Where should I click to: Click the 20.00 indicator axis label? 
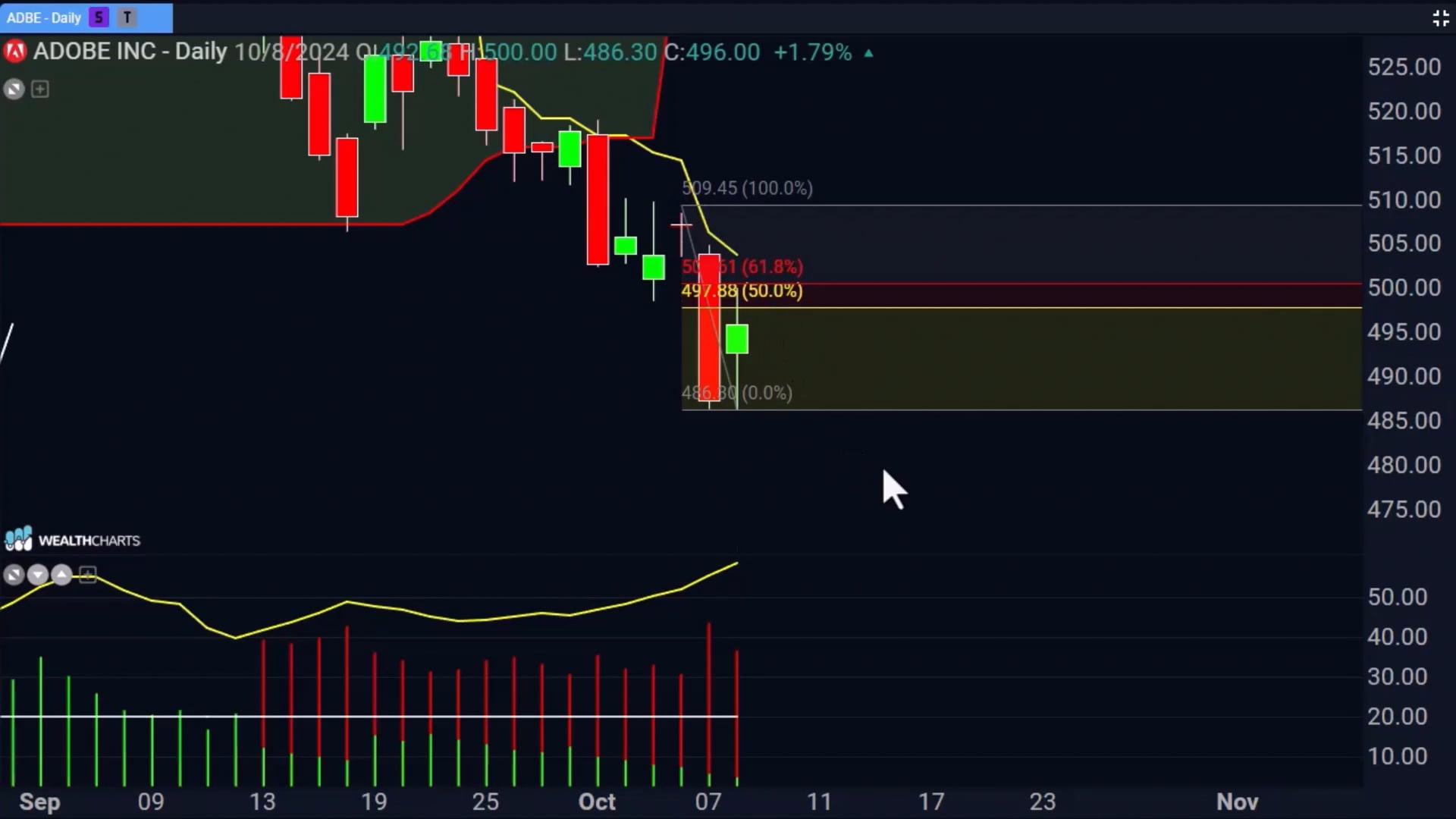point(1398,716)
